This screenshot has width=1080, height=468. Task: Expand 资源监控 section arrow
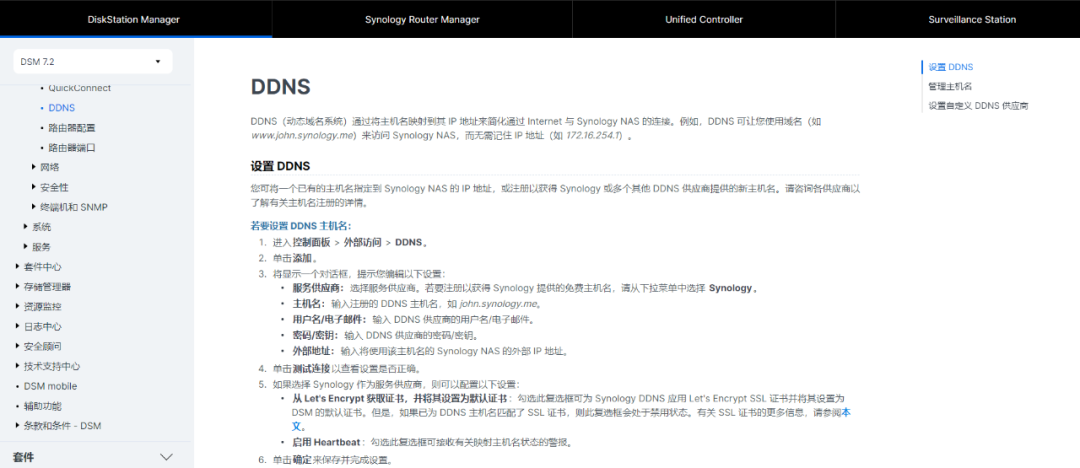[18, 307]
